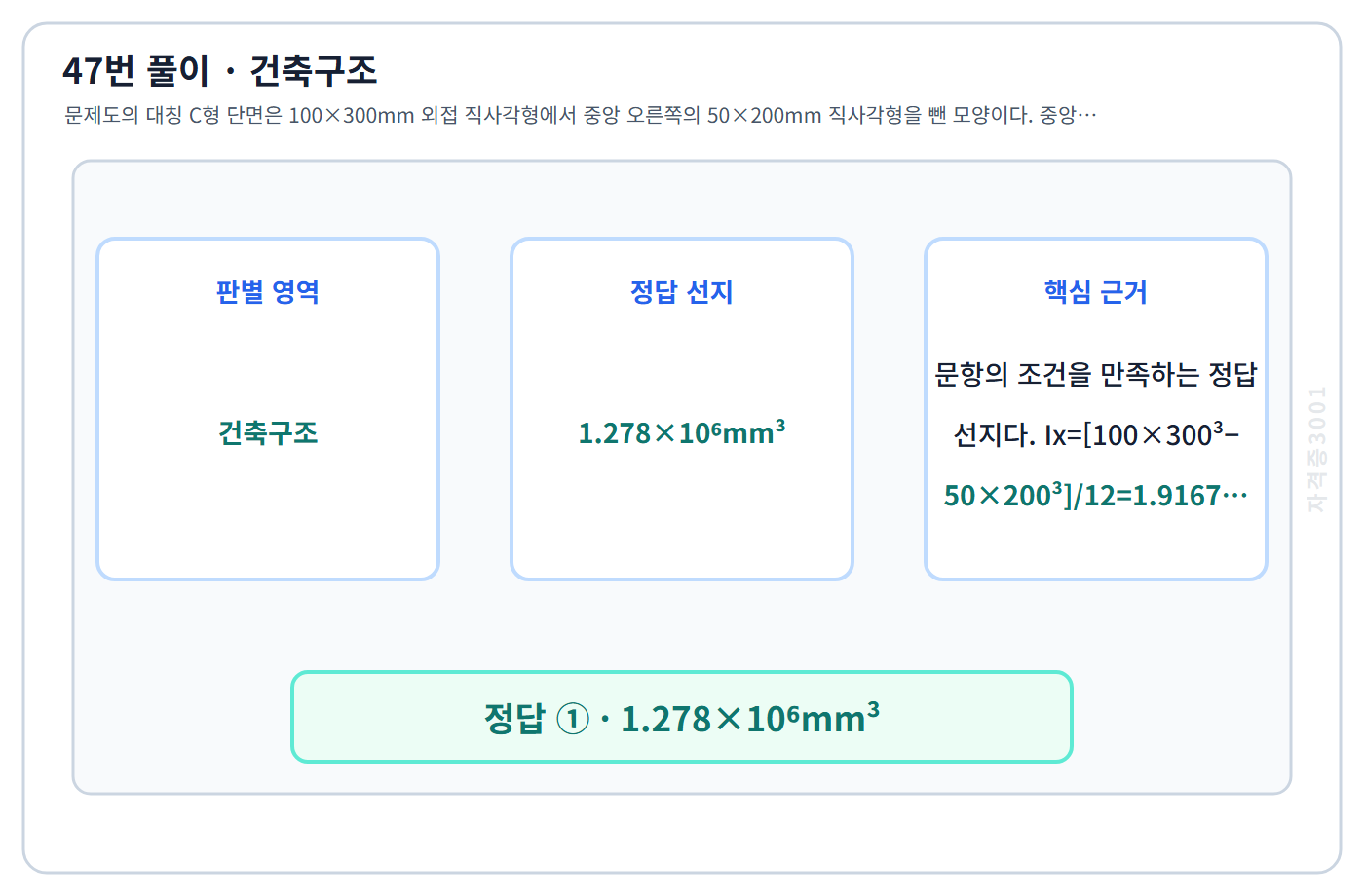Select the '건축구조' value in first card

[268, 432]
